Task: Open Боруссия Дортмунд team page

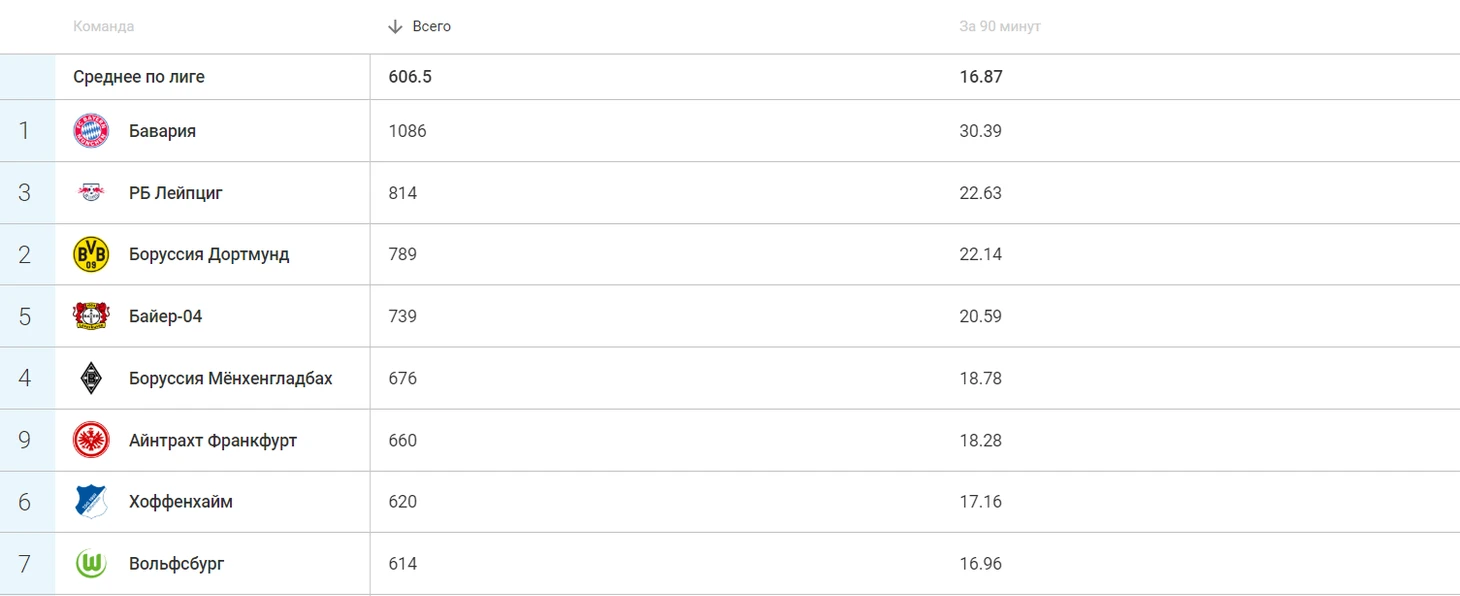Action: click(x=209, y=255)
